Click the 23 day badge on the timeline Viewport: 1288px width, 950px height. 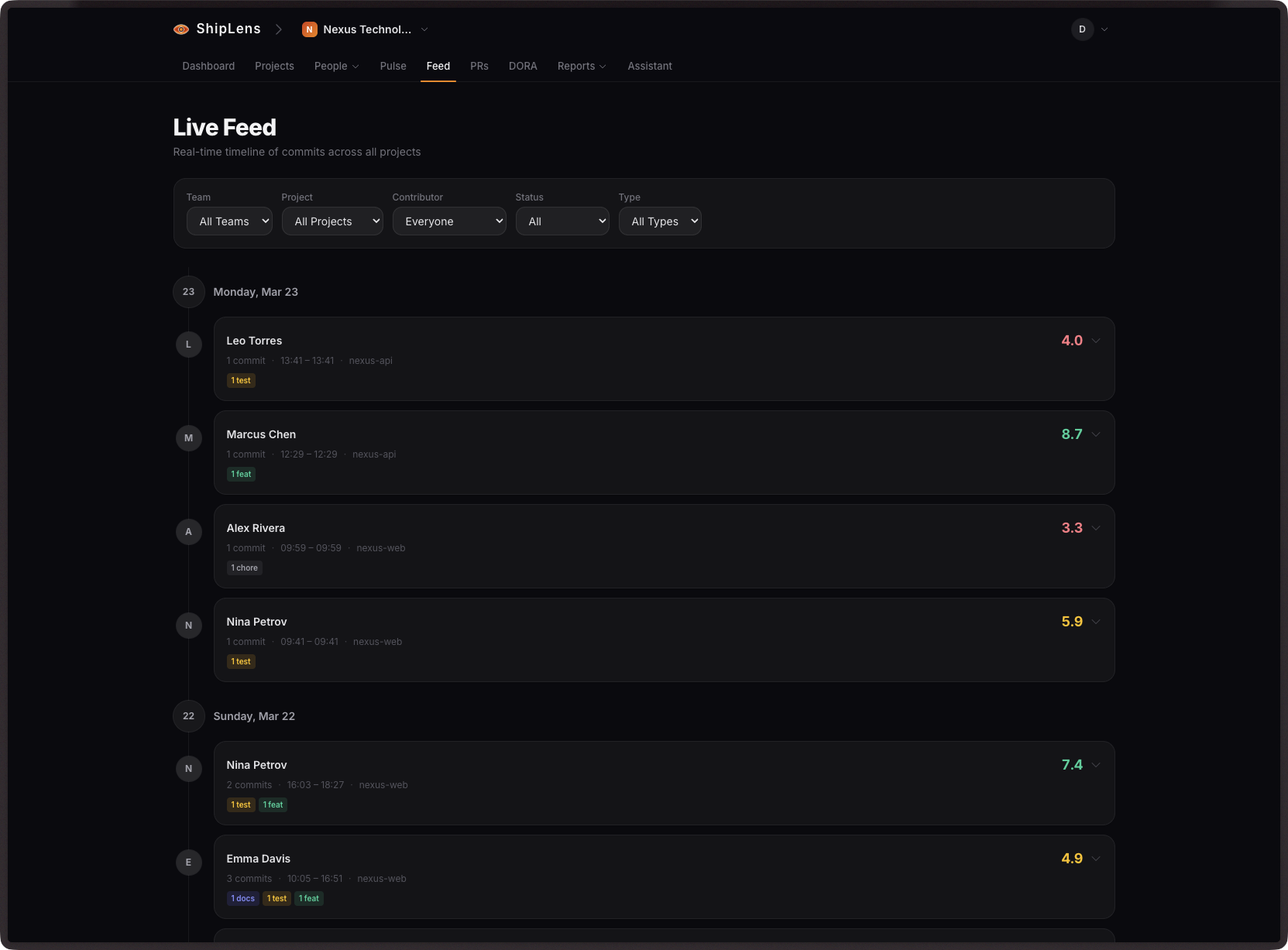188,292
